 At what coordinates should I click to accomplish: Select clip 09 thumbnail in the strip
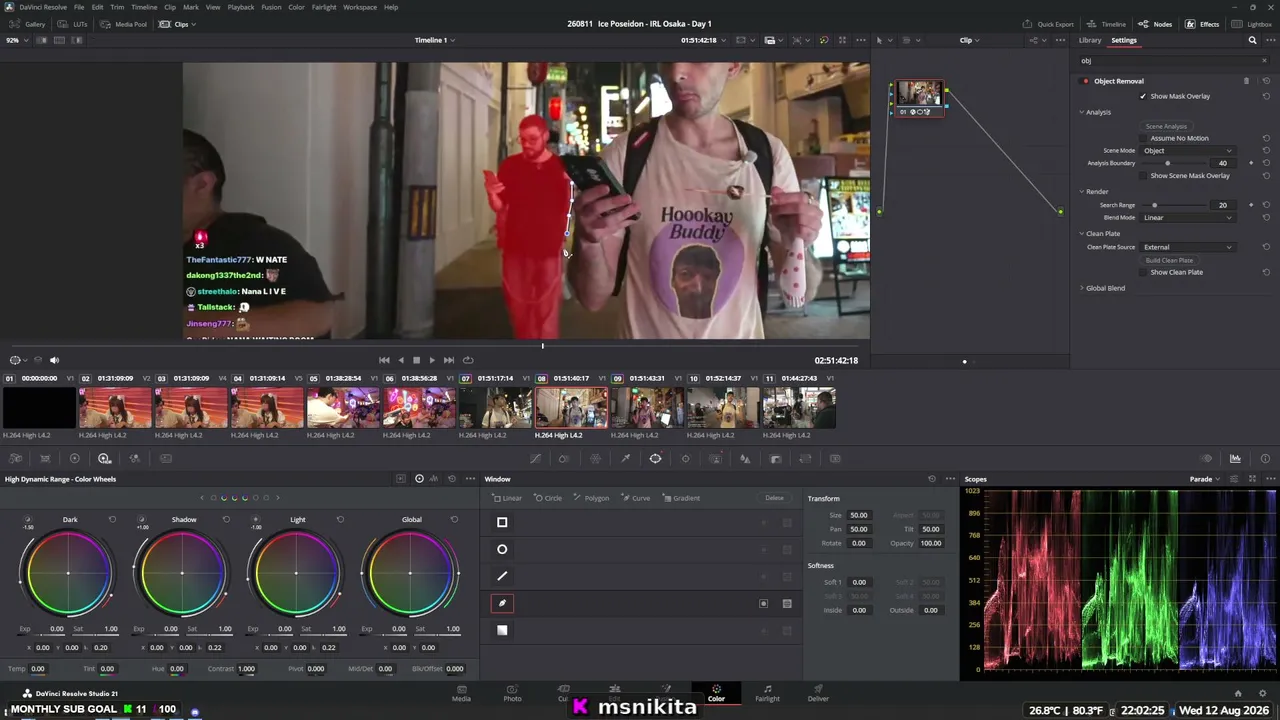click(x=647, y=408)
